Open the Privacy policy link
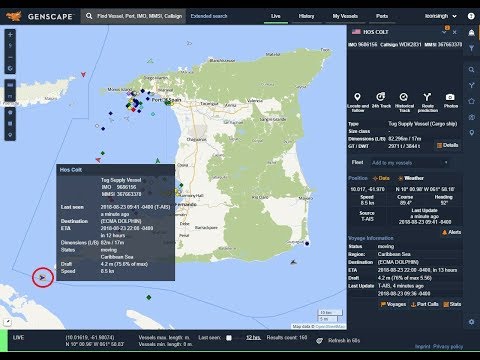This screenshot has height=360, width=480. (x=447, y=347)
